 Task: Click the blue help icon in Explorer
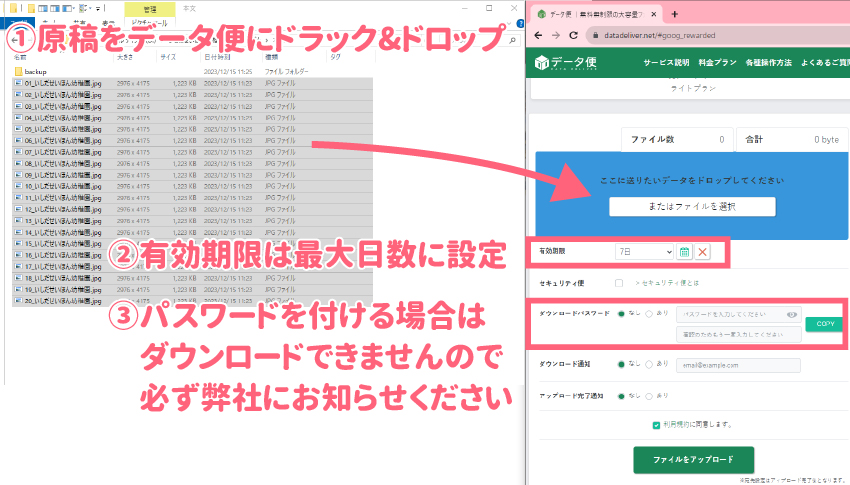[521, 23]
